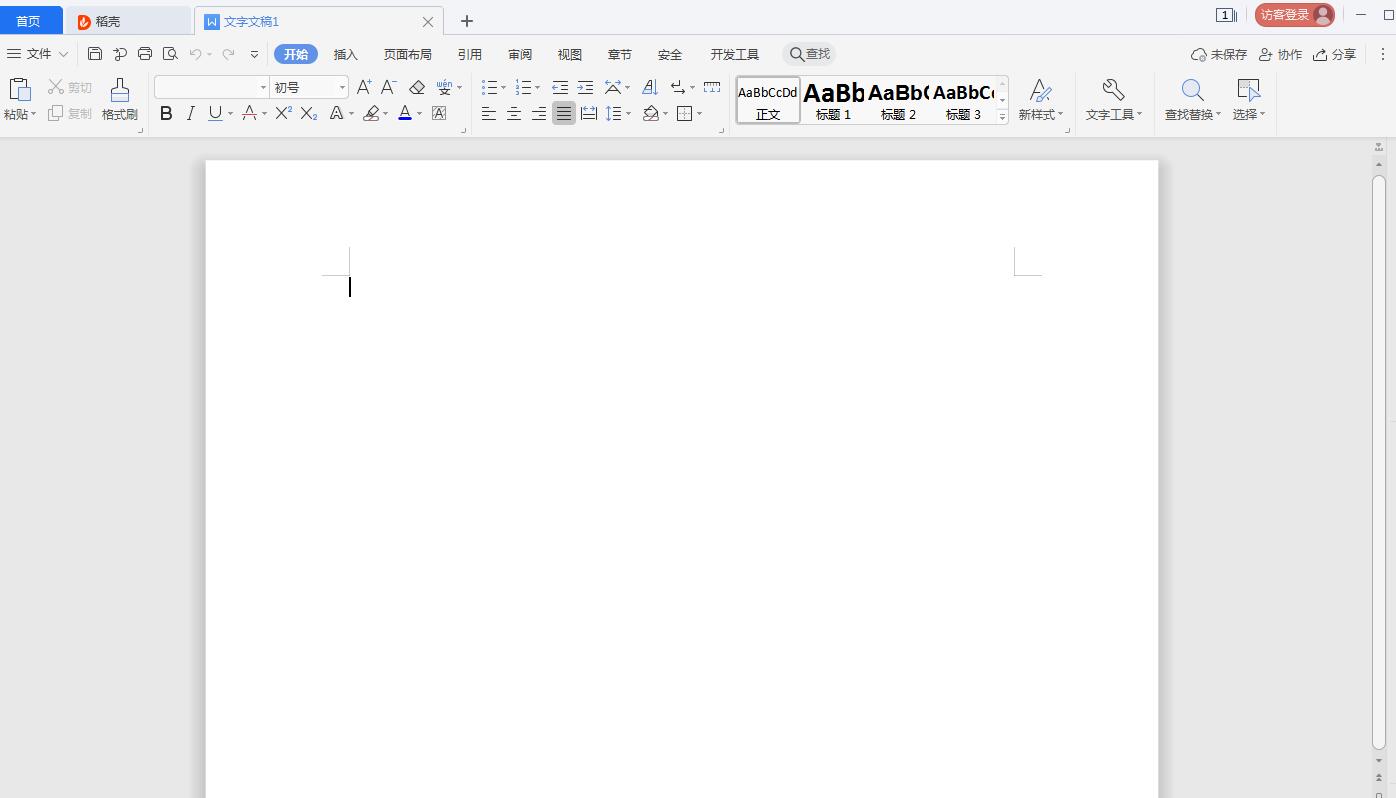
Task: Open the 插入 (Insert) ribbon tab
Action: point(345,55)
